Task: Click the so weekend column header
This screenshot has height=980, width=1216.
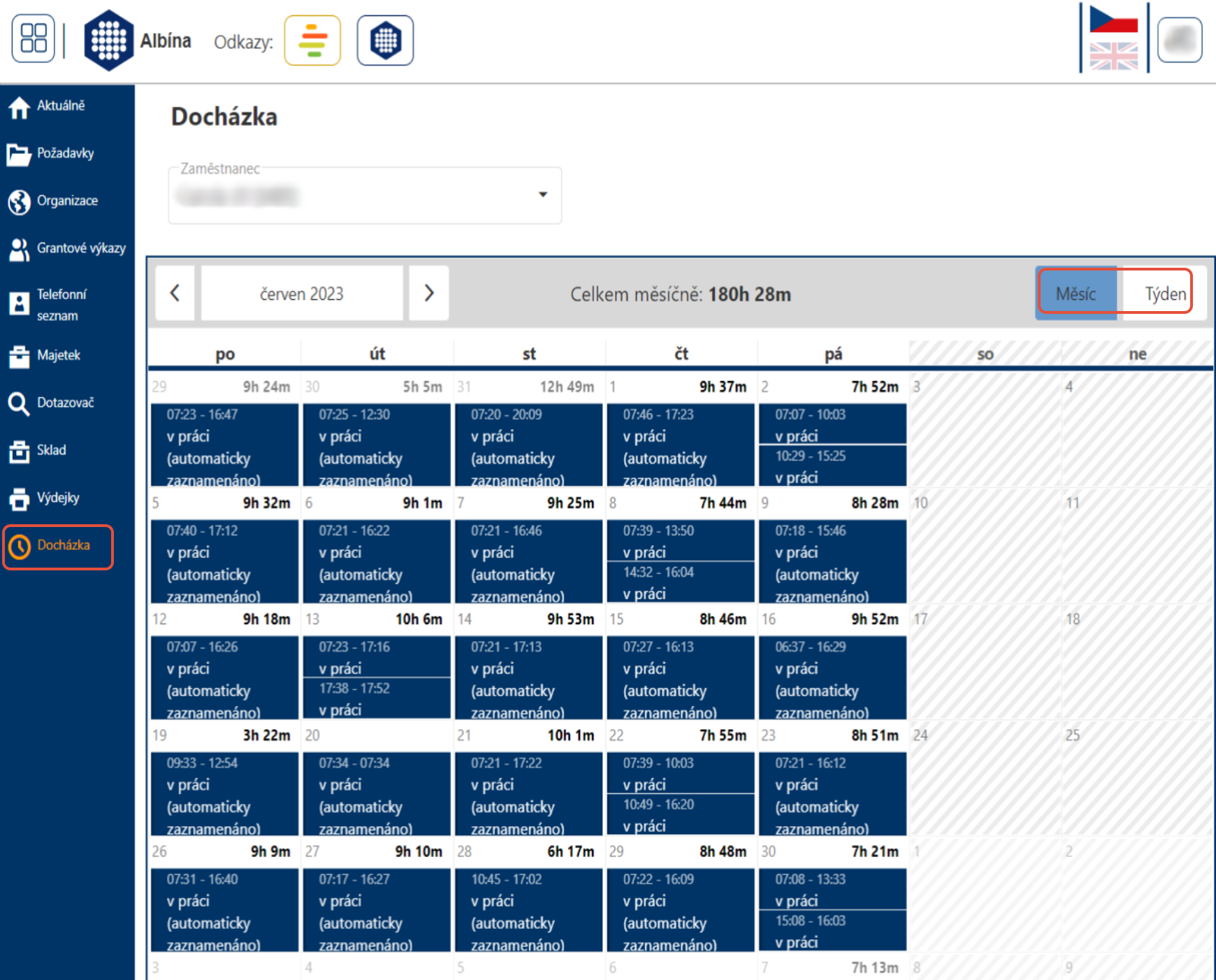Action: pos(985,354)
